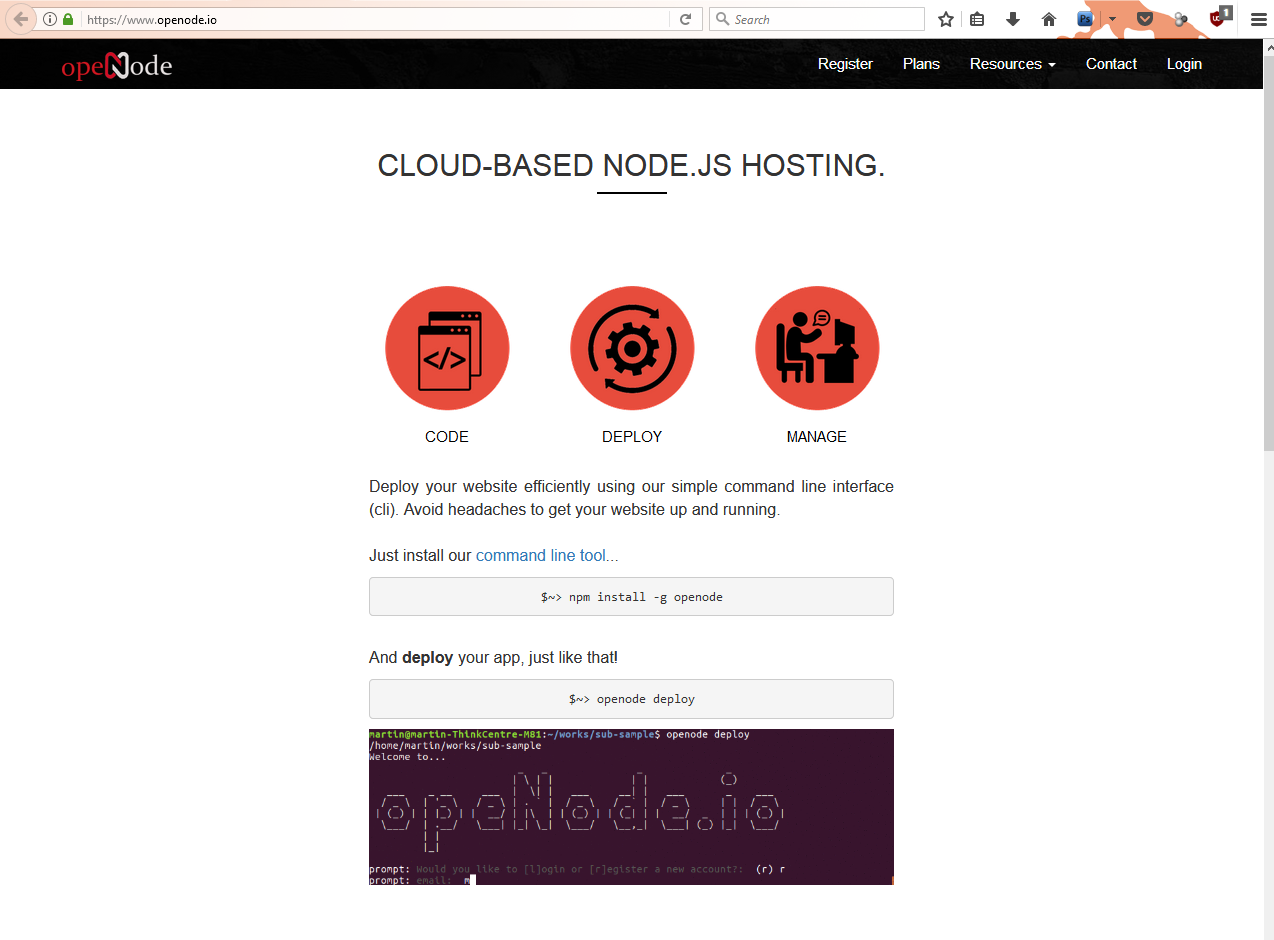Focus the URL address bar
This screenshot has height=940, width=1274.
coord(375,19)
